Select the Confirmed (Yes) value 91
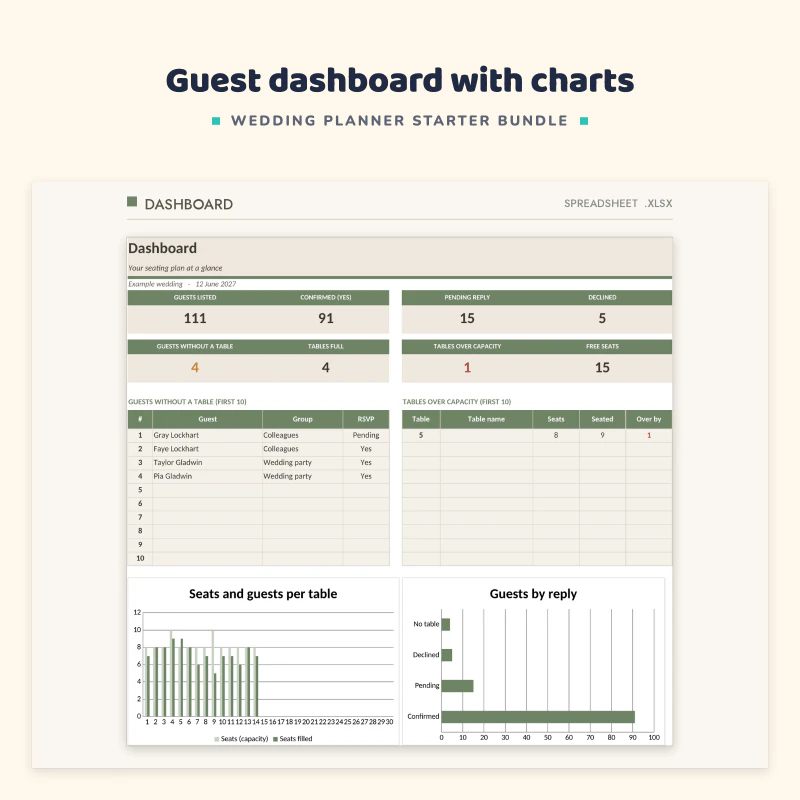Viewport: 800px width, 800px height. coord(326,318)
